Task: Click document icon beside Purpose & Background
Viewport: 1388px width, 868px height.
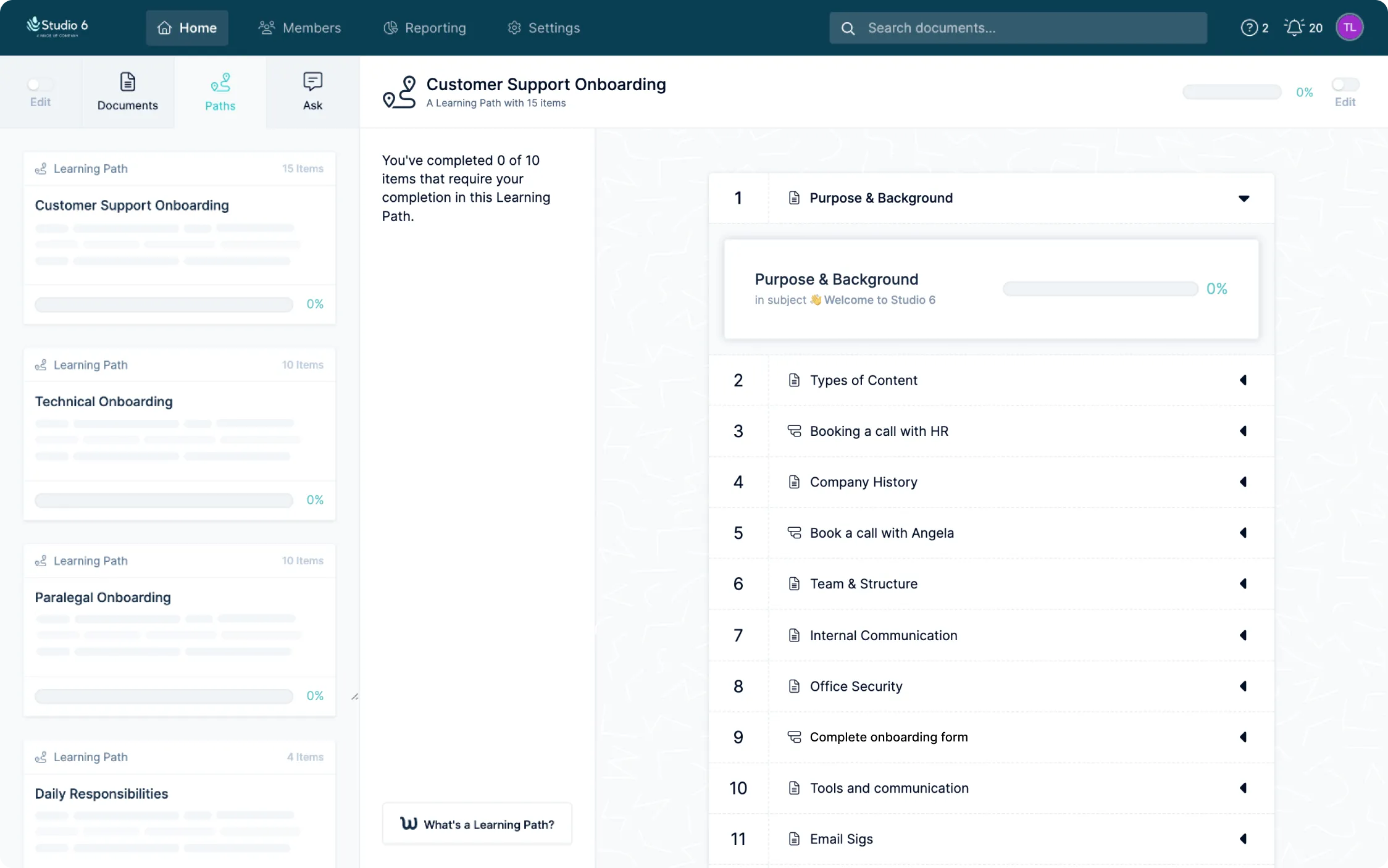Action: [x=794, y=198]
